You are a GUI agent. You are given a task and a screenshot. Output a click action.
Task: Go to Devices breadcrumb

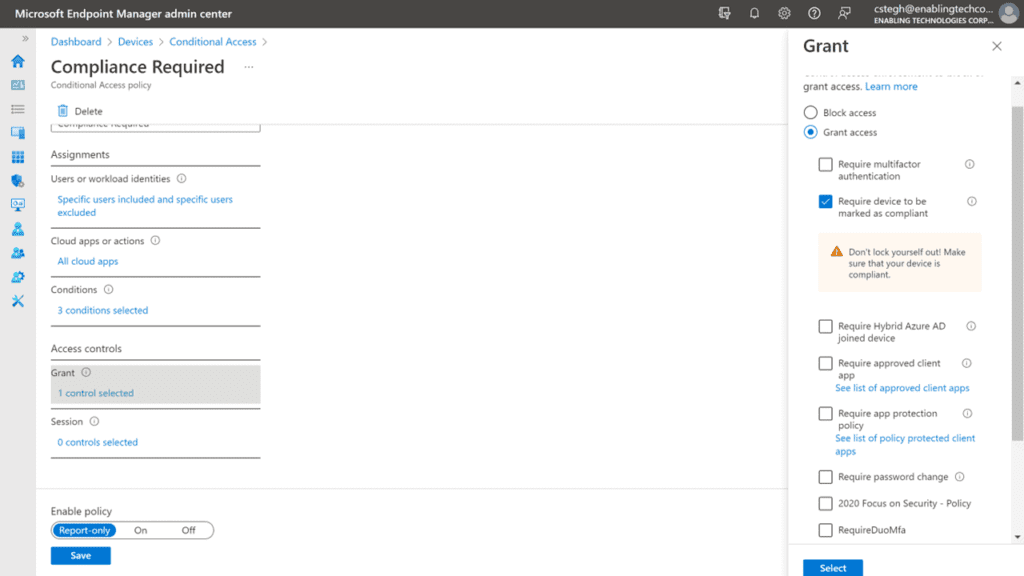pos(135,42)
